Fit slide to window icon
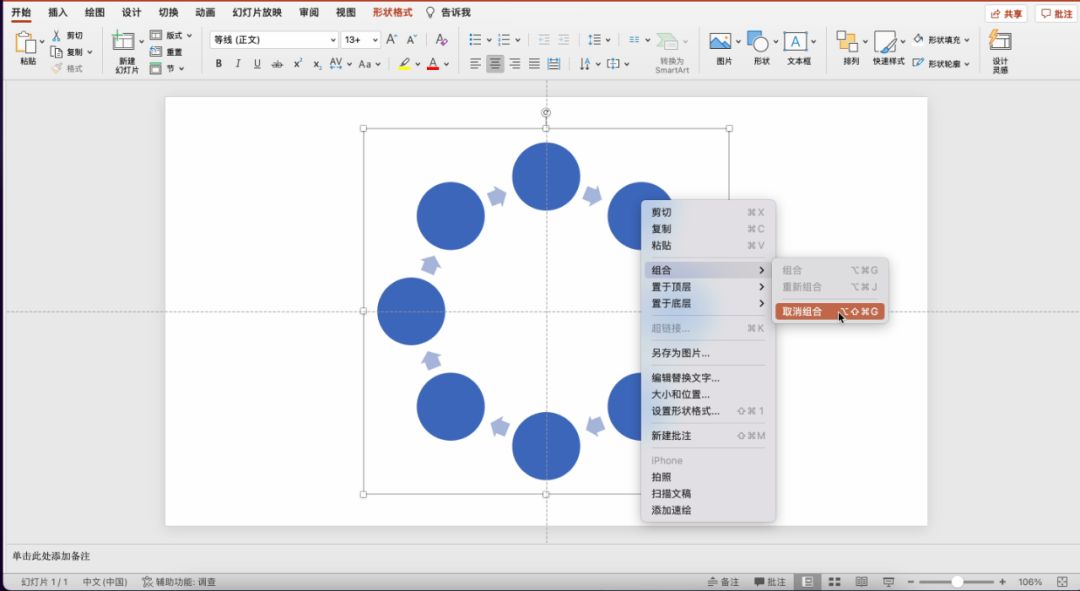Viewport: 1080px width, 591px height. [1063, 582]
